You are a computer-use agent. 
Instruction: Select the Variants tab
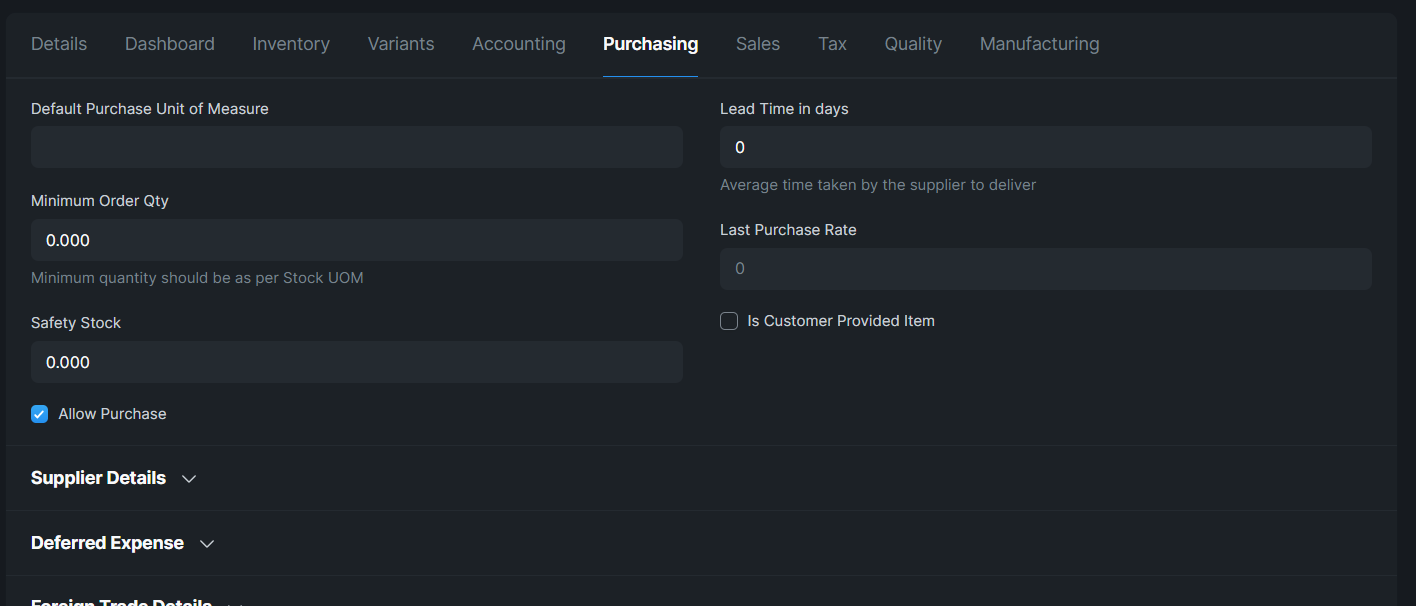point(401,44)
